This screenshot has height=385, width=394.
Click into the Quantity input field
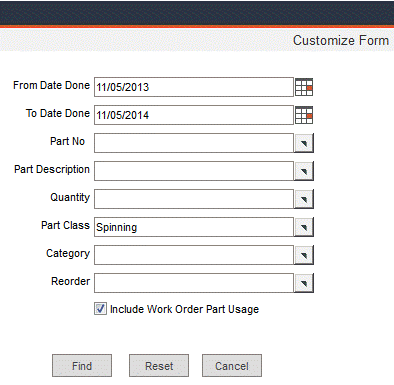(194, 199)
